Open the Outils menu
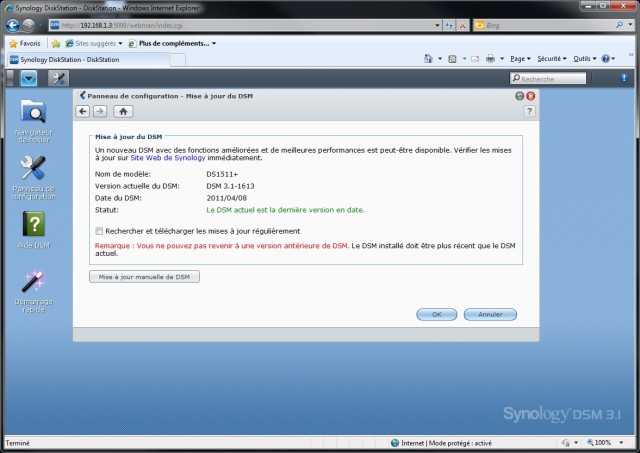 coord(584,59)
